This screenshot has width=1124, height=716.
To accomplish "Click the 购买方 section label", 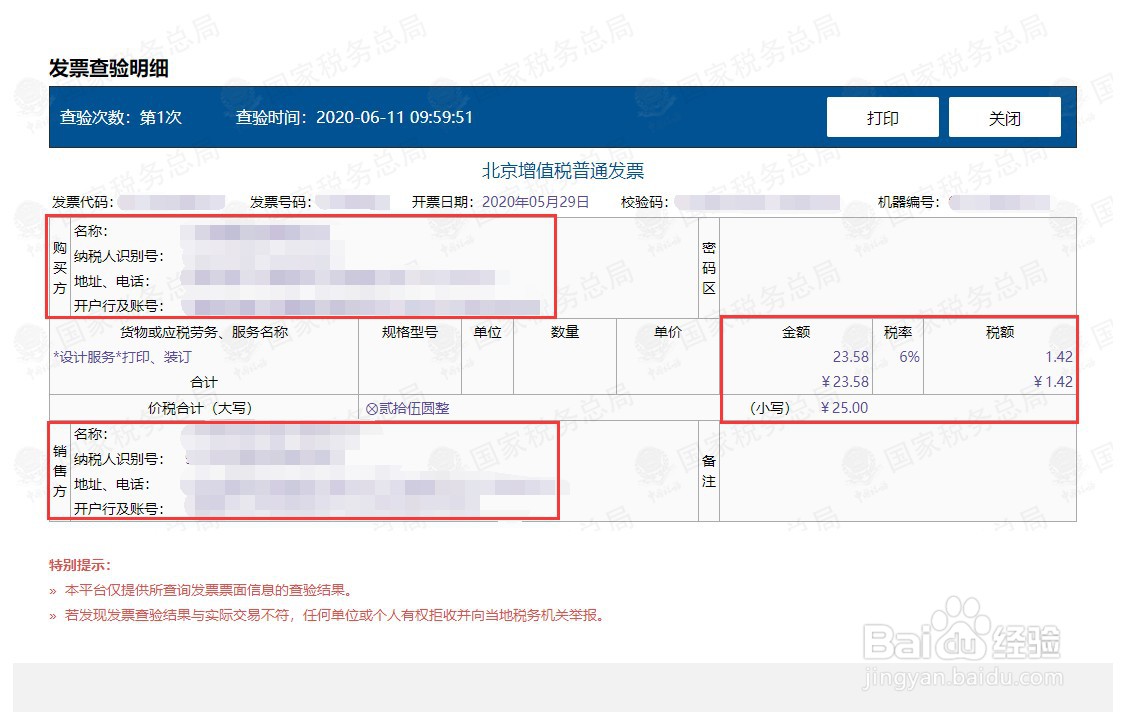I will [59, 268].
